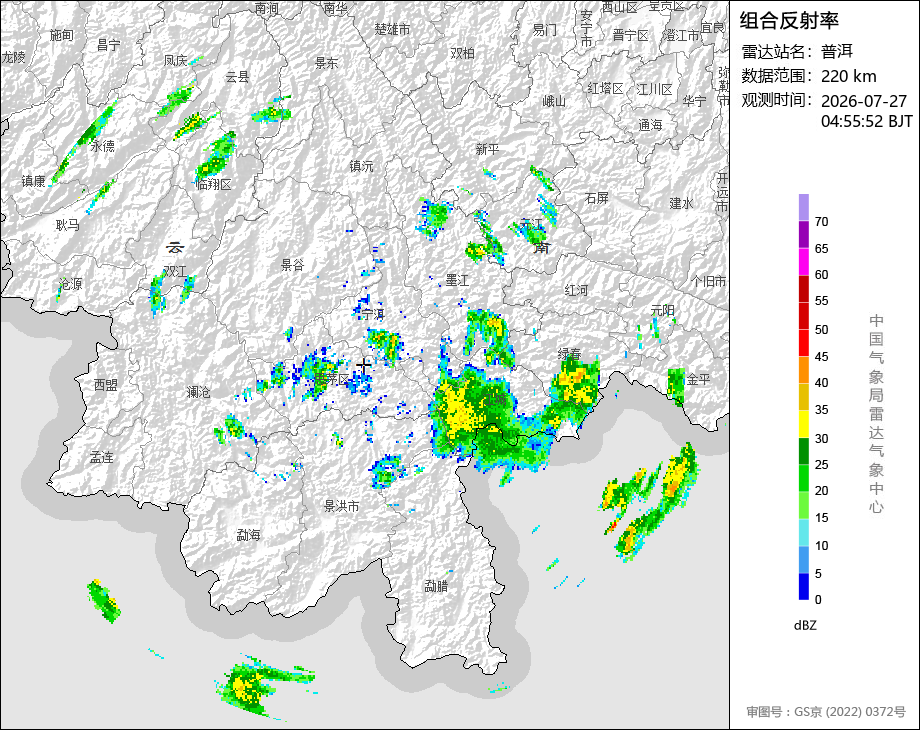Screen dimensions: 920x730
Task: Click the 西盟 county label
Action: point(106,385)
